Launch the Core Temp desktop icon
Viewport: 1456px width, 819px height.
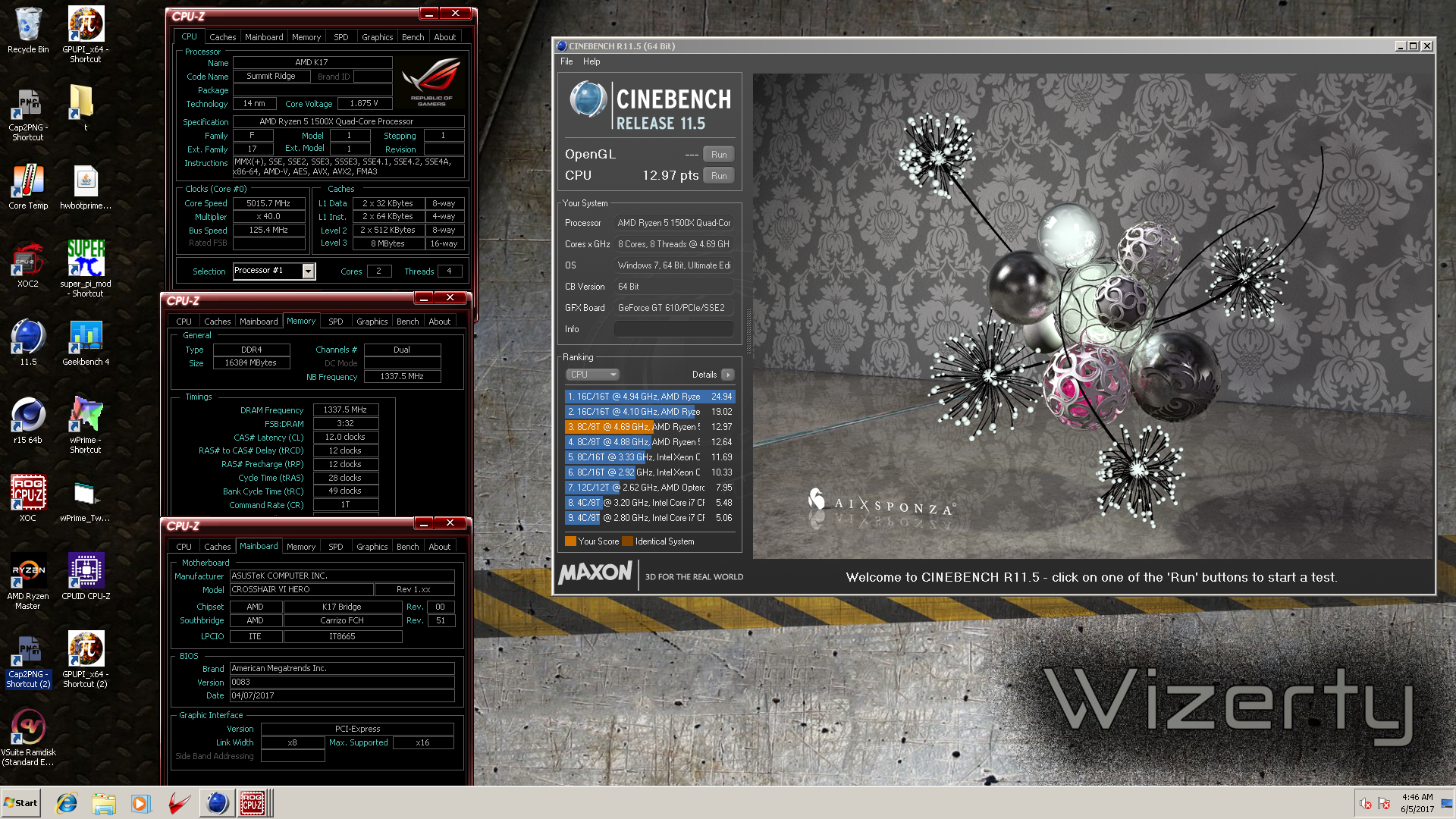[x=28, y=187]
